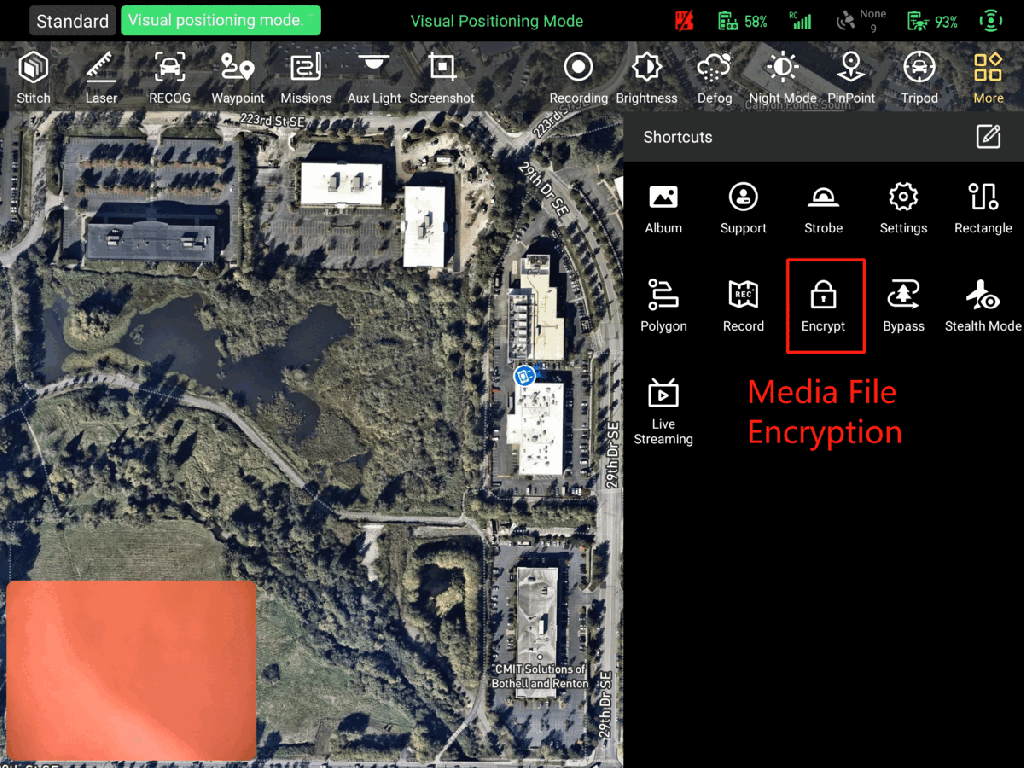Switch the Strobe light on
Screen dimensions: 1024x768
[823, 208]
